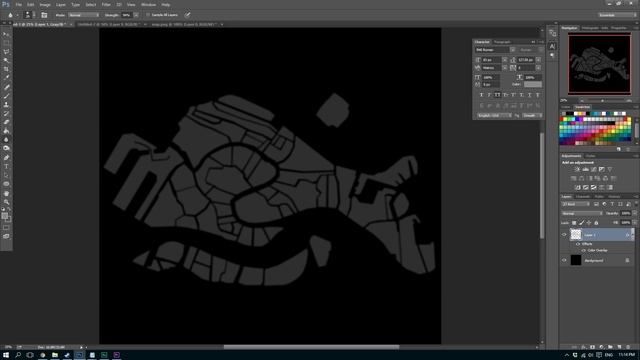Select the Move tool in toolbox
The image size is (640, 360).
click(x=6, y=34)
